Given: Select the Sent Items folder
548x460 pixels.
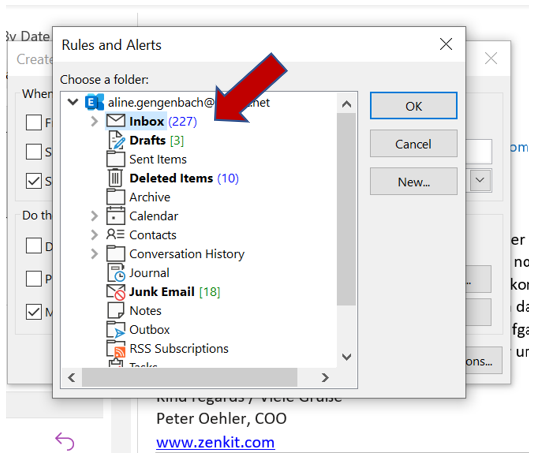Looking at the screenshot, I should click(x=158, y=159).
